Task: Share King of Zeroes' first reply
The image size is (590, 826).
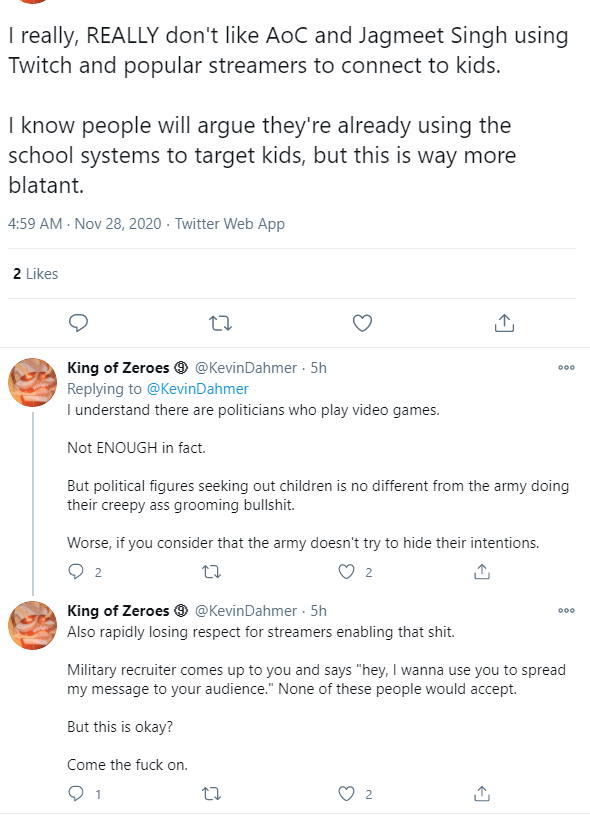Action: tap(481, 571)
